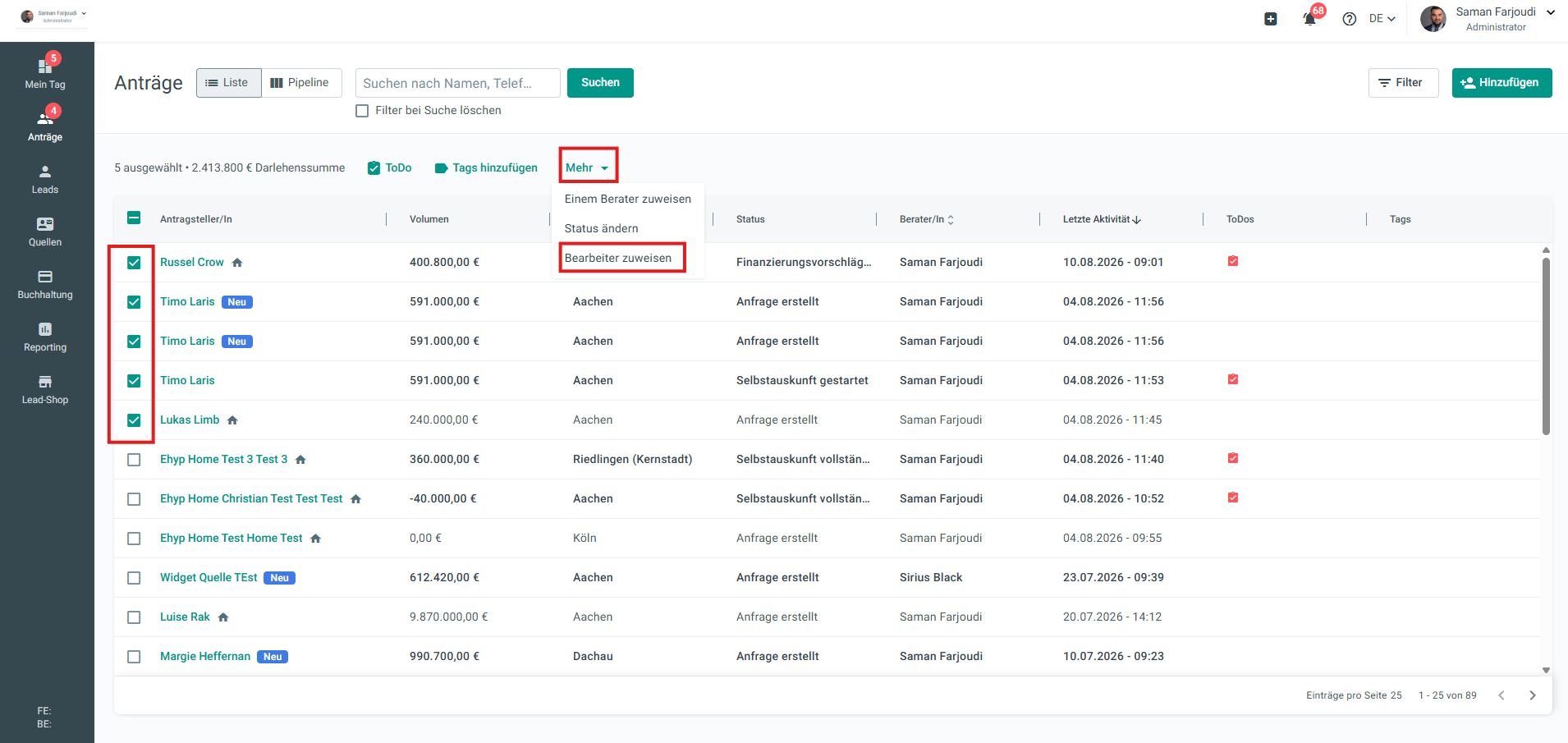Viewport: 1568px width, 743px height.
Task: Expand the DE language dropdown
Action: pyautogui.click(x=1382, y=19)
